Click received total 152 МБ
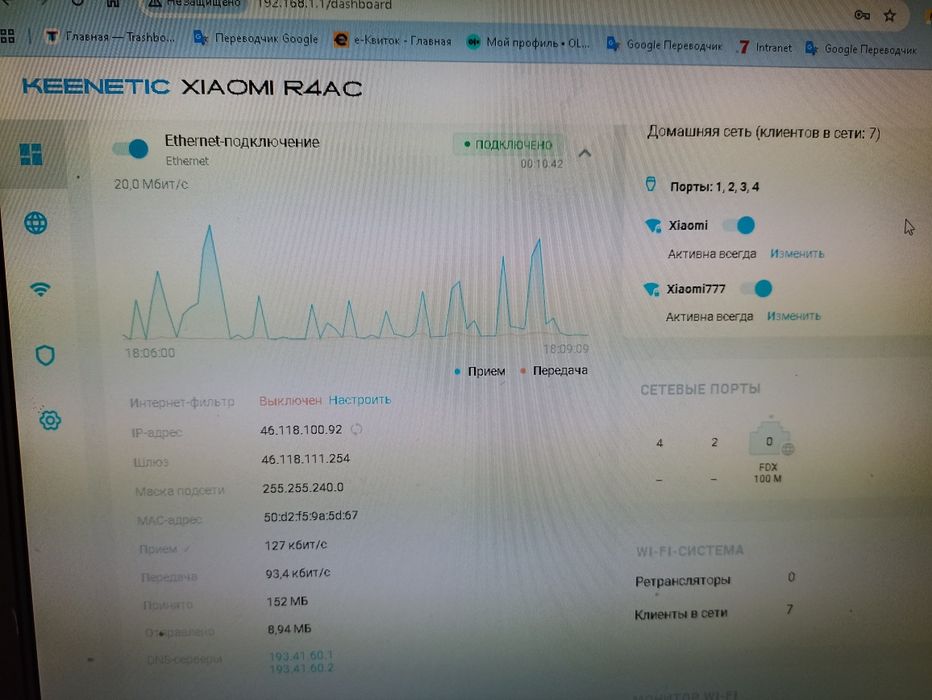The image size is (932, 700). [x=287, y=601]
